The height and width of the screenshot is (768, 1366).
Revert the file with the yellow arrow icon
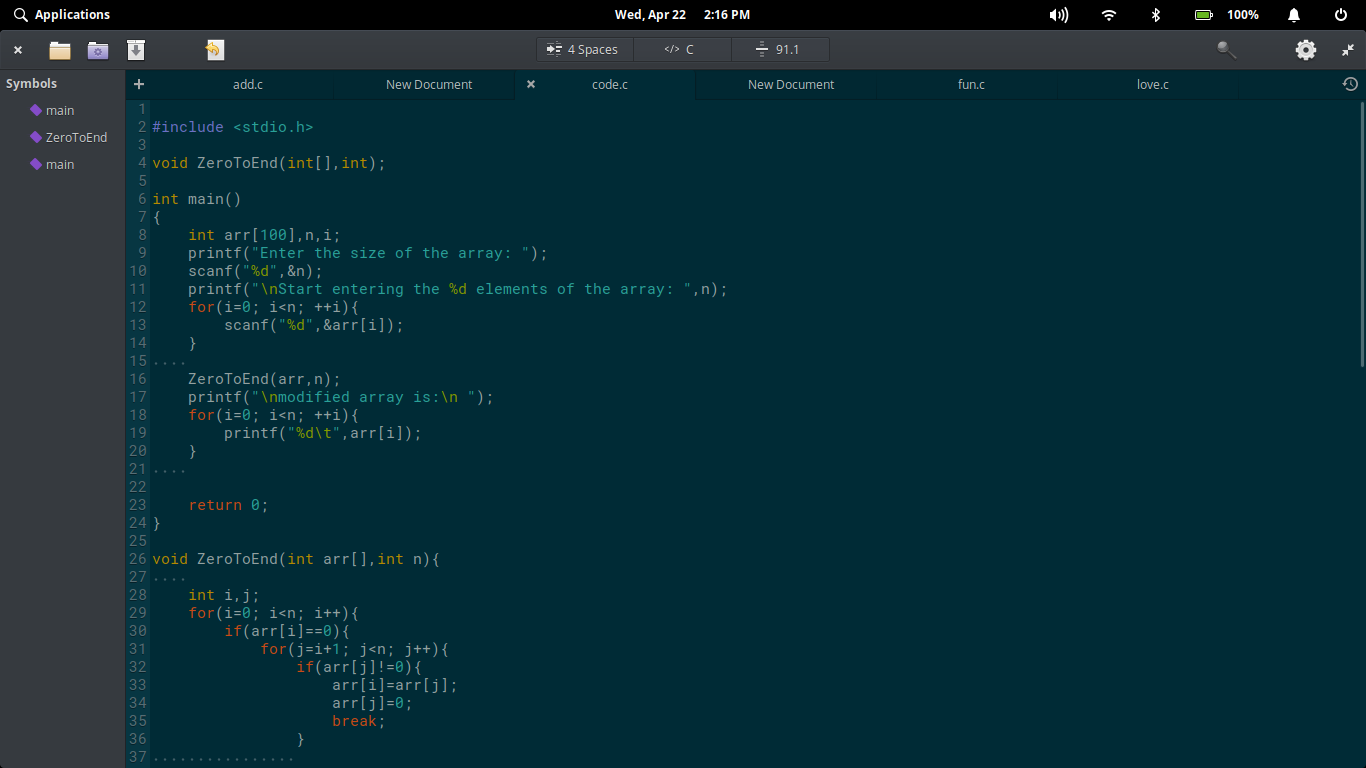(214, 50)
